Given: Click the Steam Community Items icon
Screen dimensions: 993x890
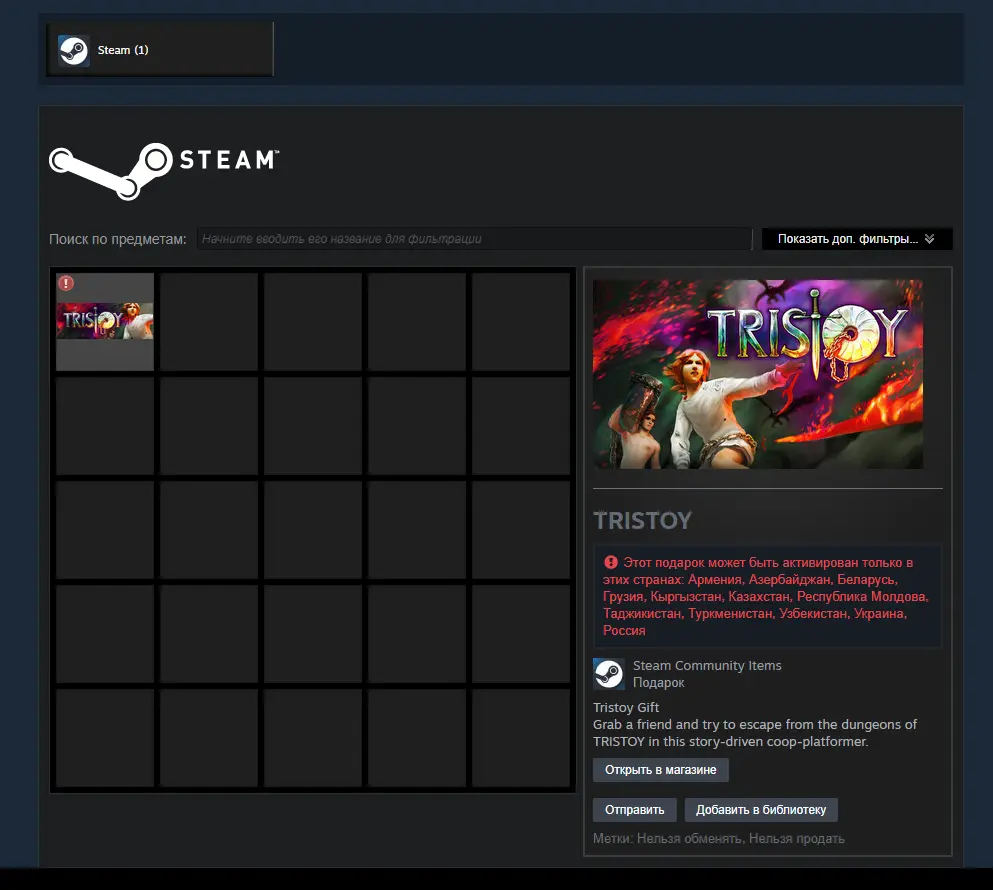Looking at the screenshot, I should pyautogui.click(x=609, y=673).
